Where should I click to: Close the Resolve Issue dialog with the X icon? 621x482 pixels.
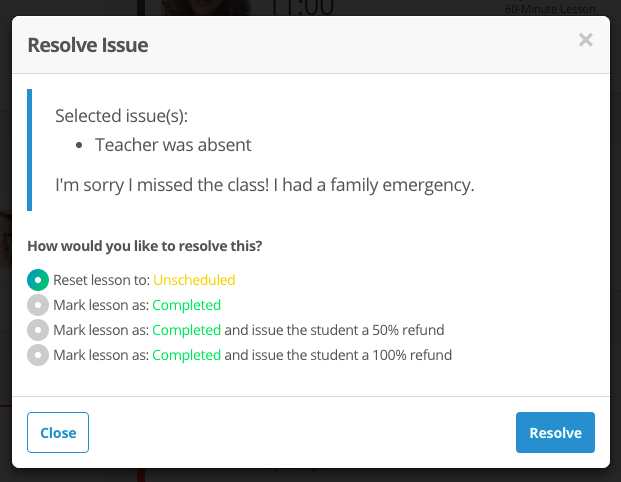pos(585,40)
